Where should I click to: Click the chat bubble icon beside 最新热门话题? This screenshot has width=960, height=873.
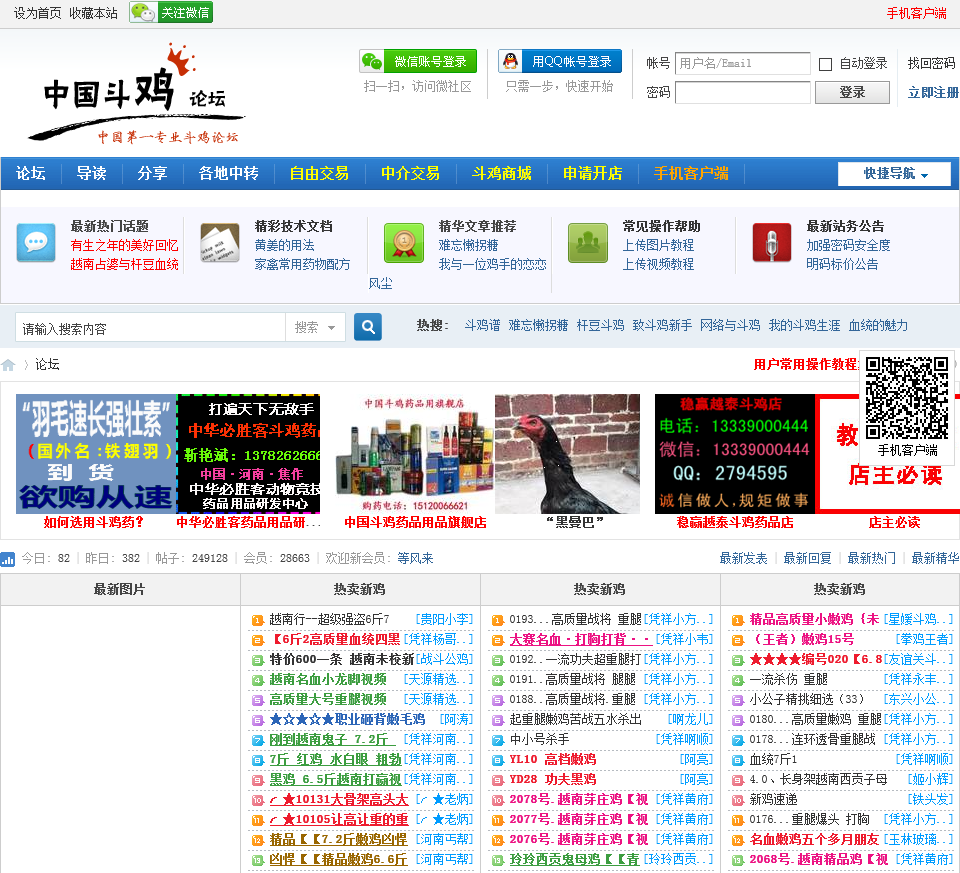tap(36, 243)
